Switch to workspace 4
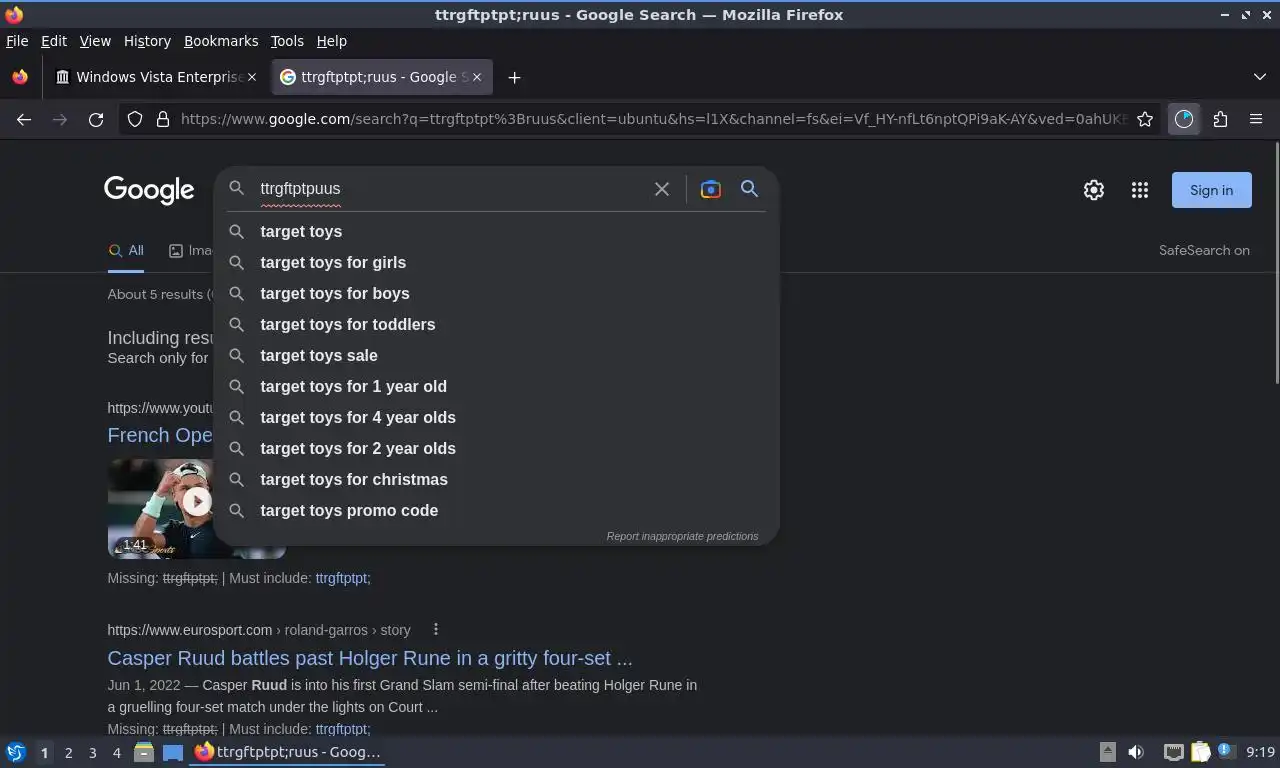This screenshot has width=1280, height=768. (116, 752)
